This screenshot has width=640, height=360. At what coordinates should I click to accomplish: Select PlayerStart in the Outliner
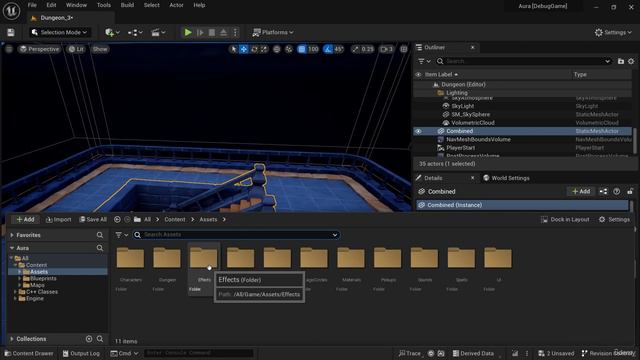pyautogui.click(x=460, y=148)
